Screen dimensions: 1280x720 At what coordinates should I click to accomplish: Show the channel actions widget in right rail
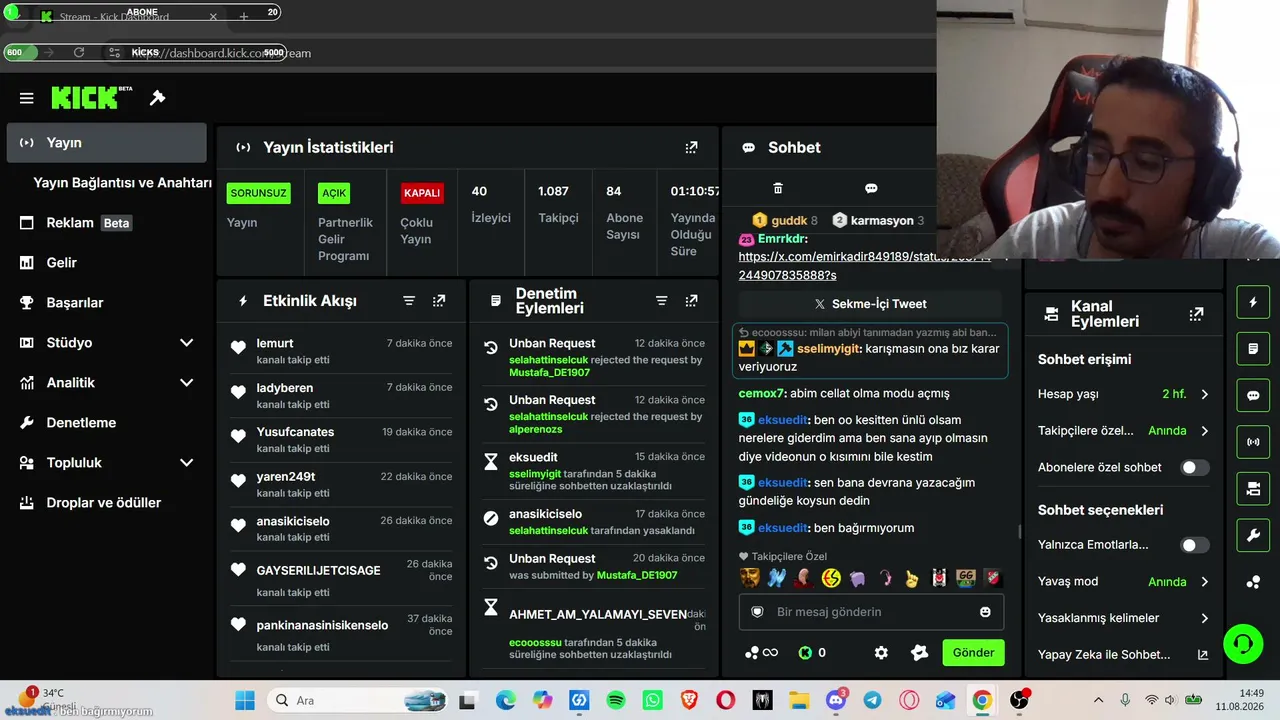(x=1253, y=489)
